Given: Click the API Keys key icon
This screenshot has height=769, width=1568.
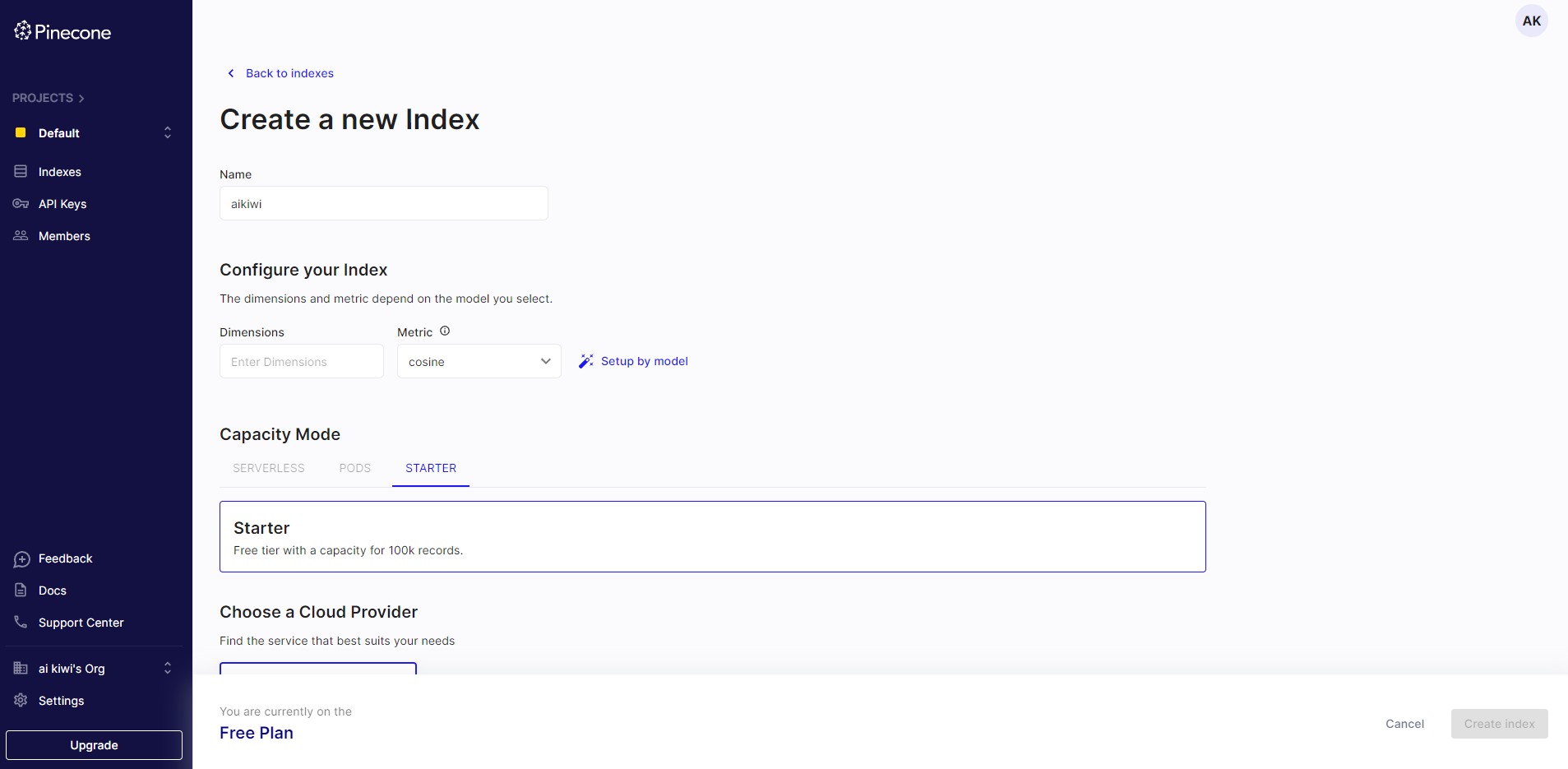Looking at the screenshot, I should tap(21, 203).
